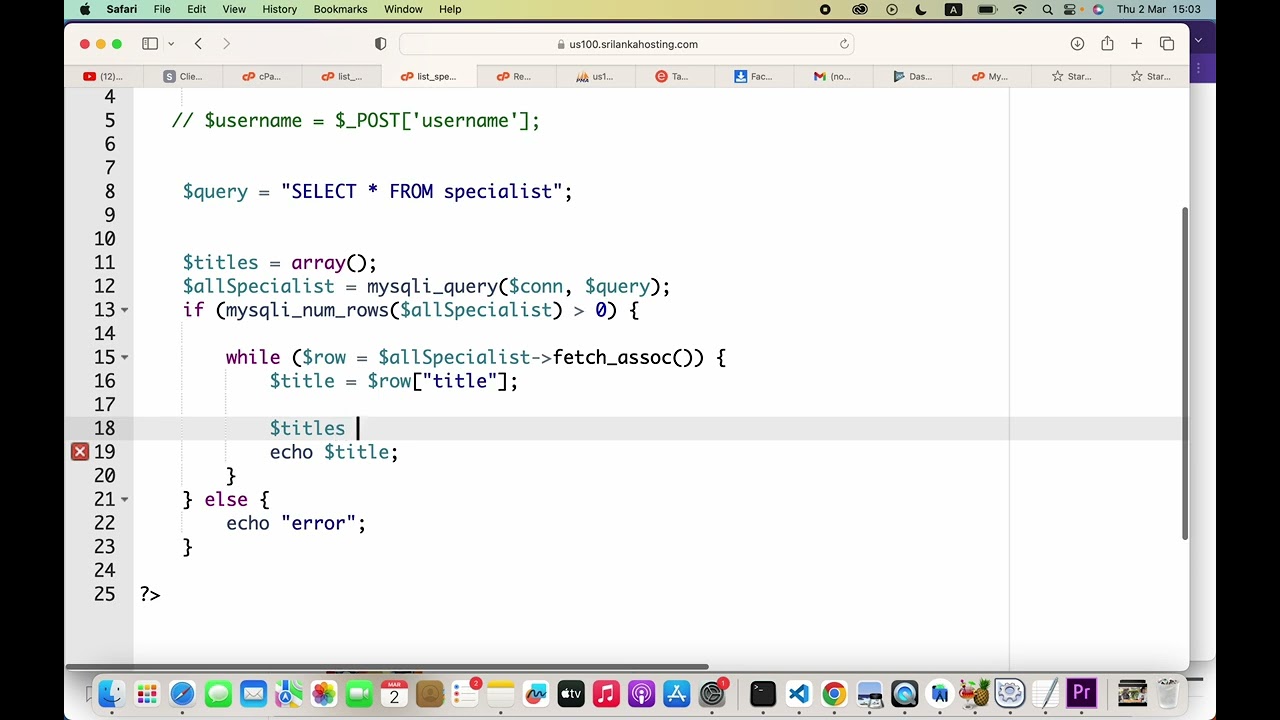Screen dimensions: 1280x720
Task: Go forward with the forward arrow
Action: click(226, 44)
